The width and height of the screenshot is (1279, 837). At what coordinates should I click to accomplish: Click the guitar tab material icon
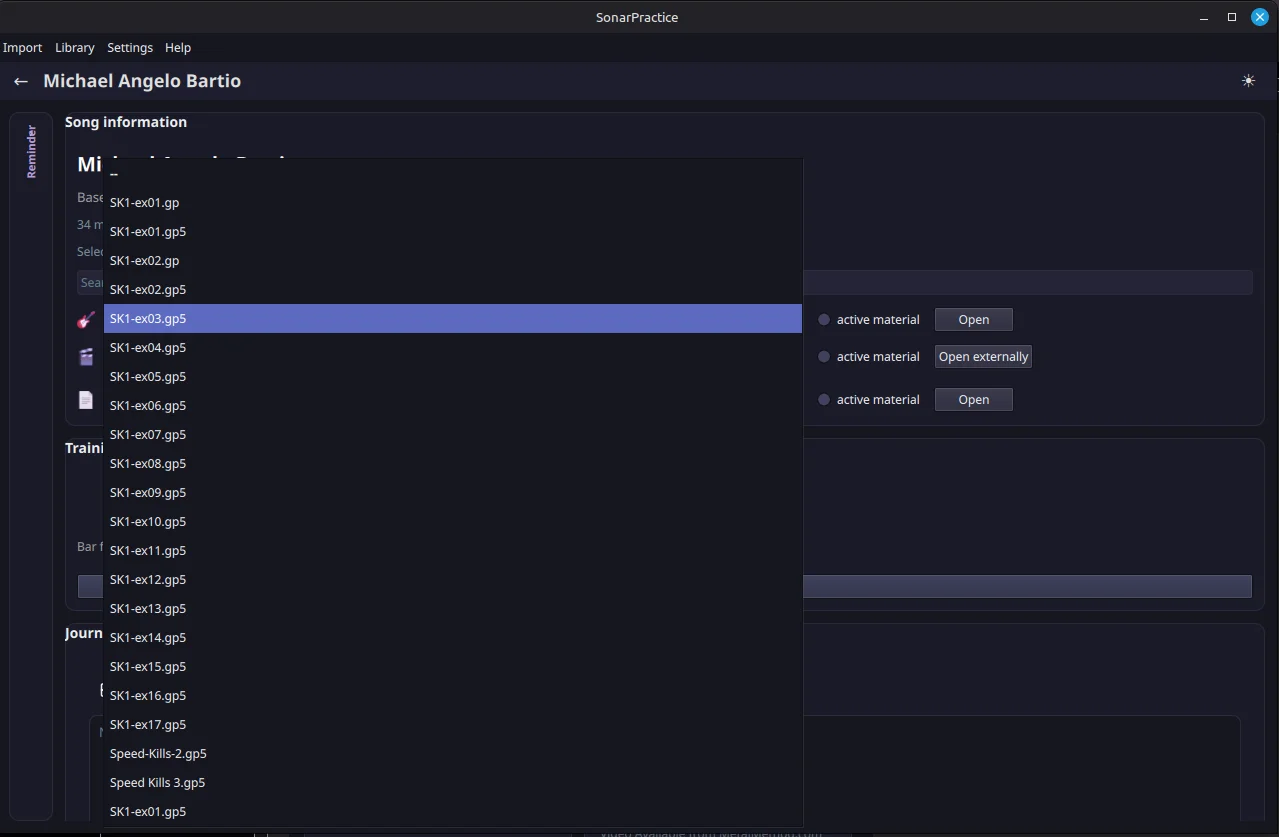coord(86,320)
